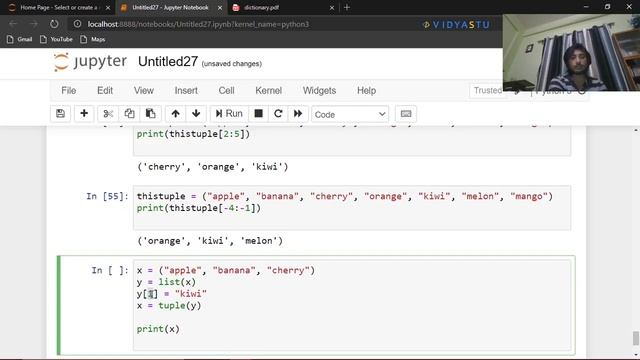Image resolution: width=640 pixels, height=360 pixels.
Task: Open the YouTube bookmark
Action: pyautogui.click(x=56, y=39)
